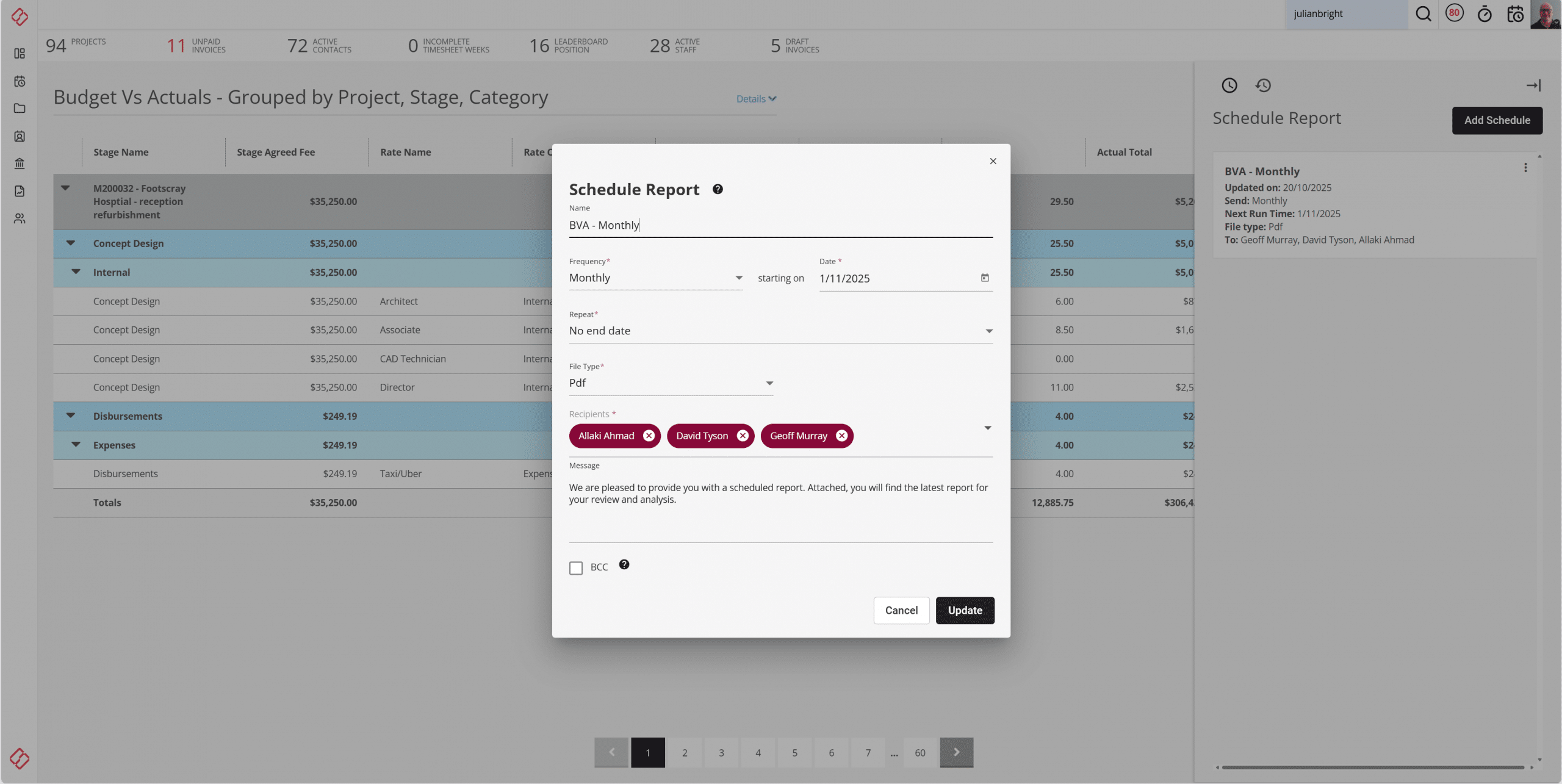
Task: Go to page 60 in pagination
Action: pyautogui.click(x=920, y=752)
